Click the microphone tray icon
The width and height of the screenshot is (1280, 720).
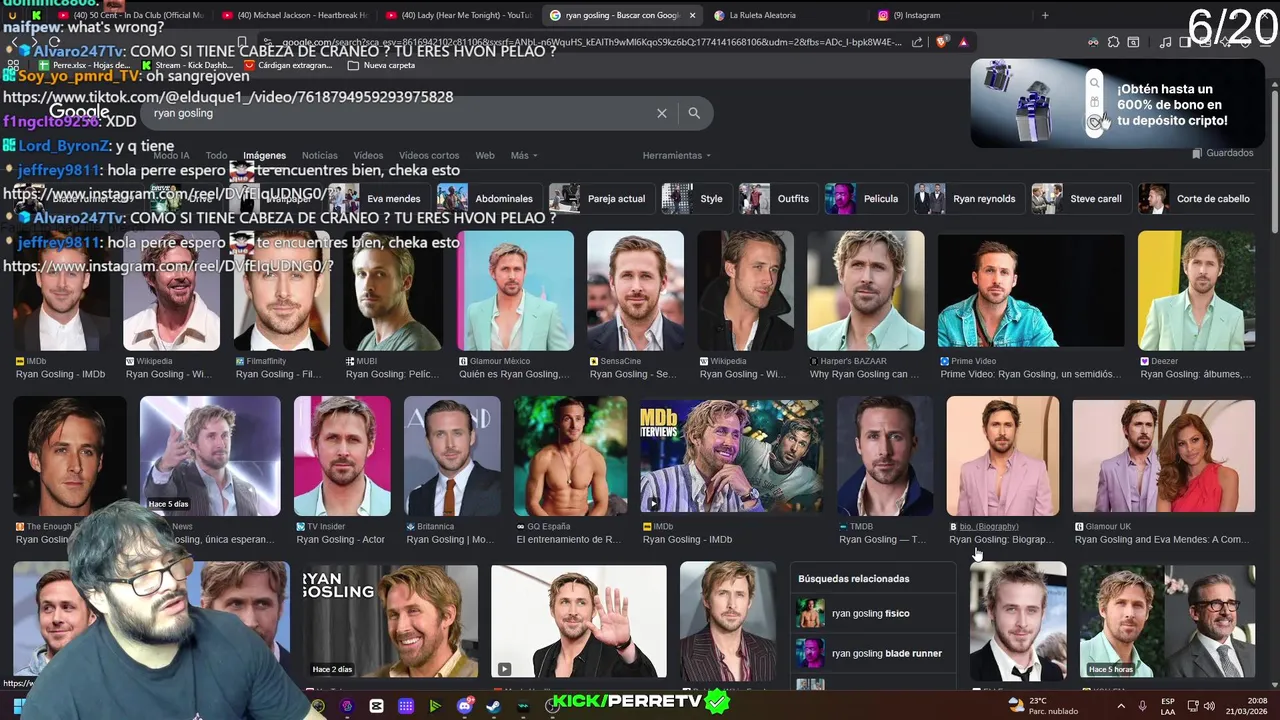click(1143, 706)
